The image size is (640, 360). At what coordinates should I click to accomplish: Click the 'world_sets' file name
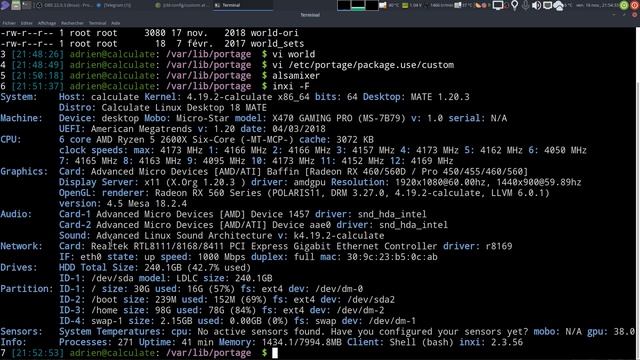[277, 44]
